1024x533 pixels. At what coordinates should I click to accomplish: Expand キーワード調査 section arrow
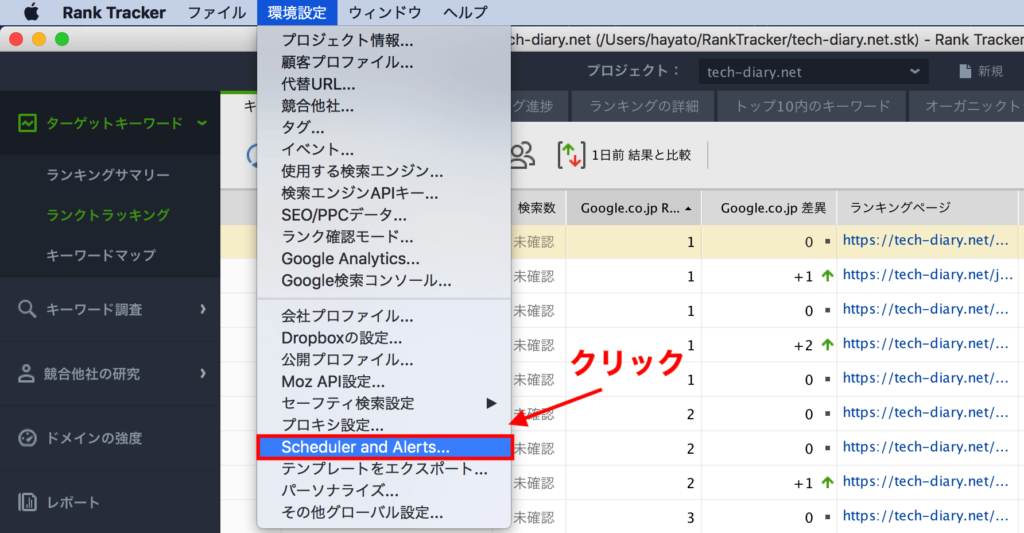point(203,309)
